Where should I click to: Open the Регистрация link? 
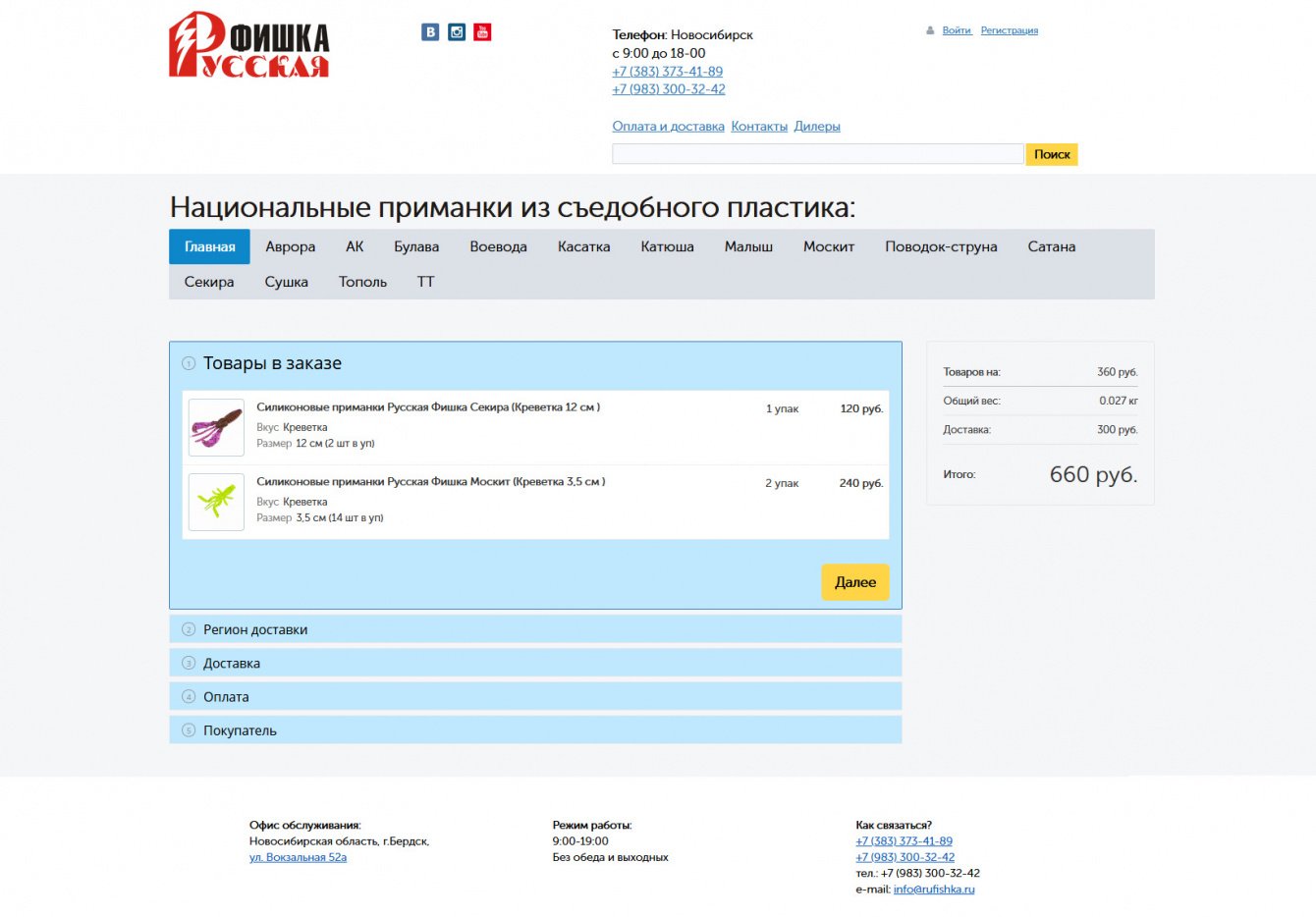point(1010,30)
